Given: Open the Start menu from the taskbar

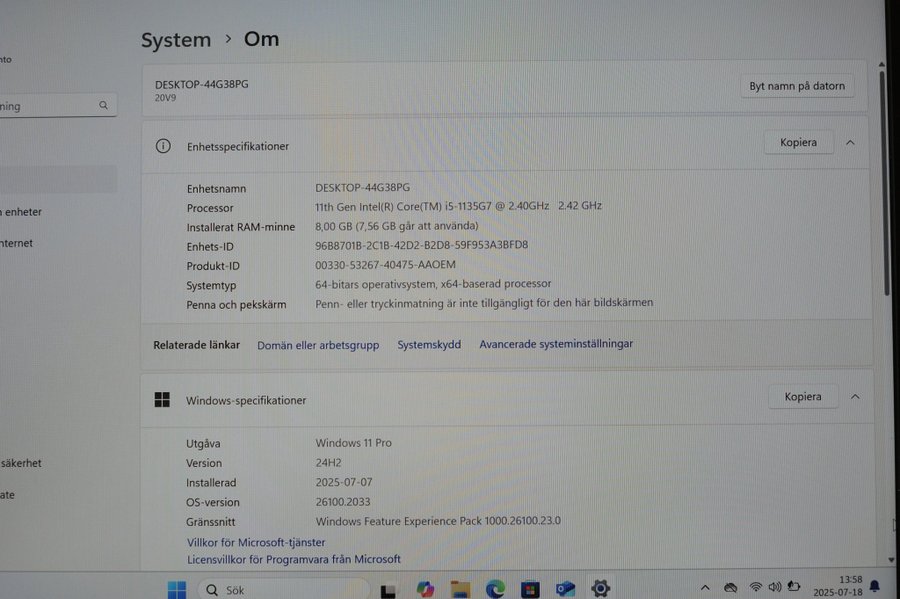Looking at the screenshot, I should (177, 589).
